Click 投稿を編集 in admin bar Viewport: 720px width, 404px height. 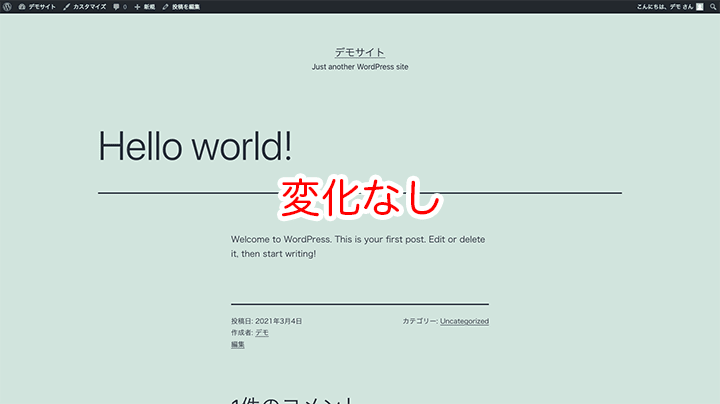pyautogui.click(x=181, y=6)
